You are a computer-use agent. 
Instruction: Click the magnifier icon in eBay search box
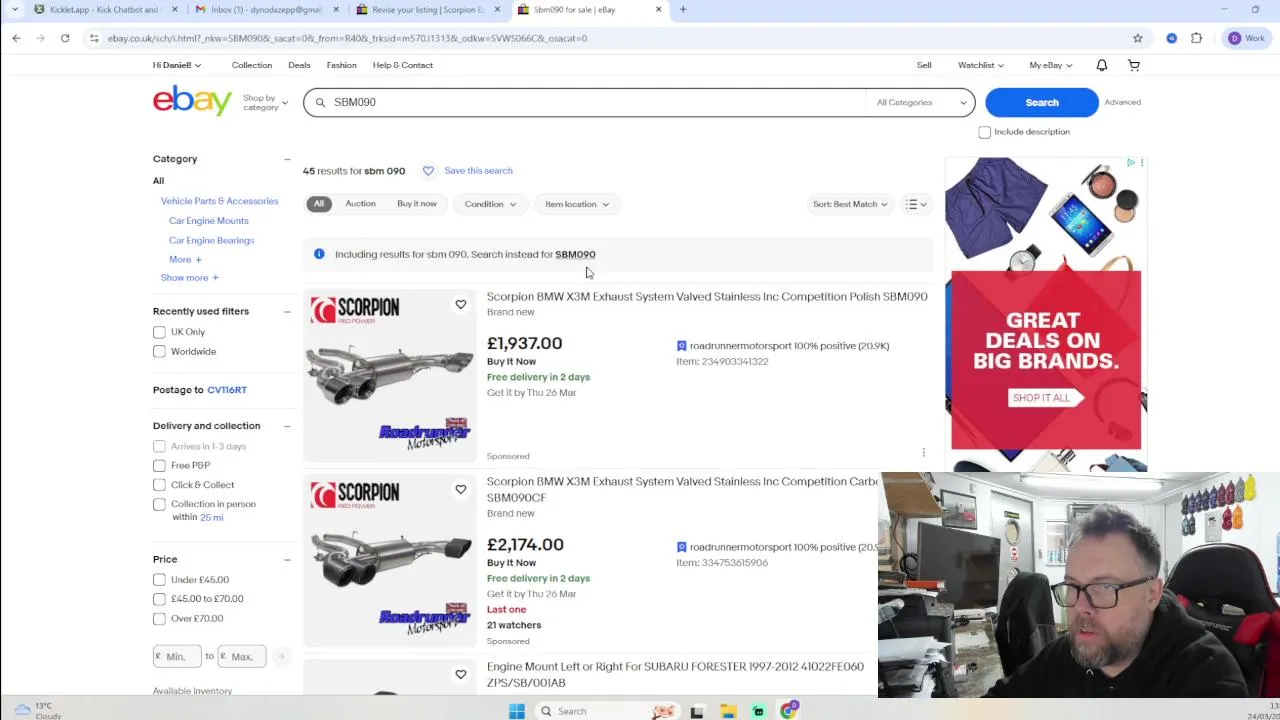tap(321, 102)
